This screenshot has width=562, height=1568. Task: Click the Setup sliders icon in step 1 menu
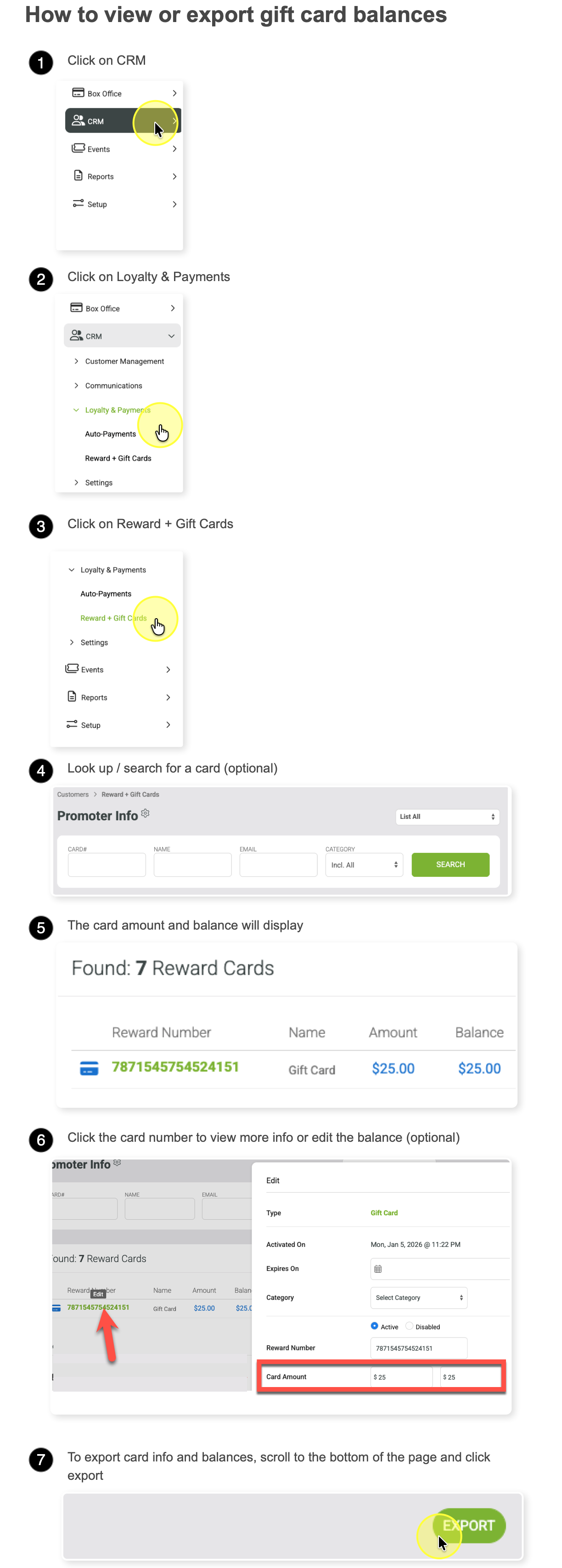tap(78, 203)
